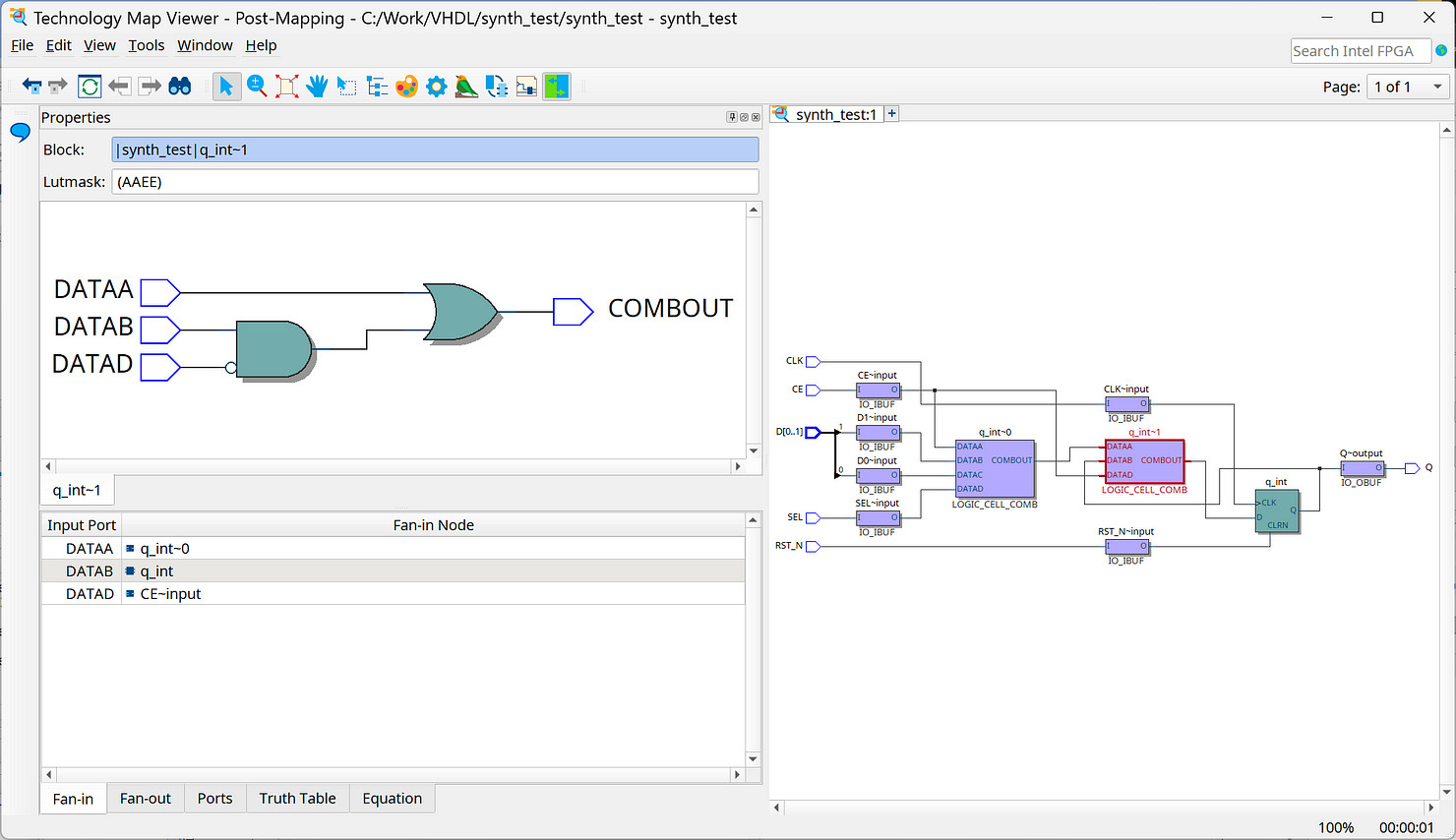Open the netlist navigator hierarchy icon
The image size is (1456, 840).
point(377,87)
